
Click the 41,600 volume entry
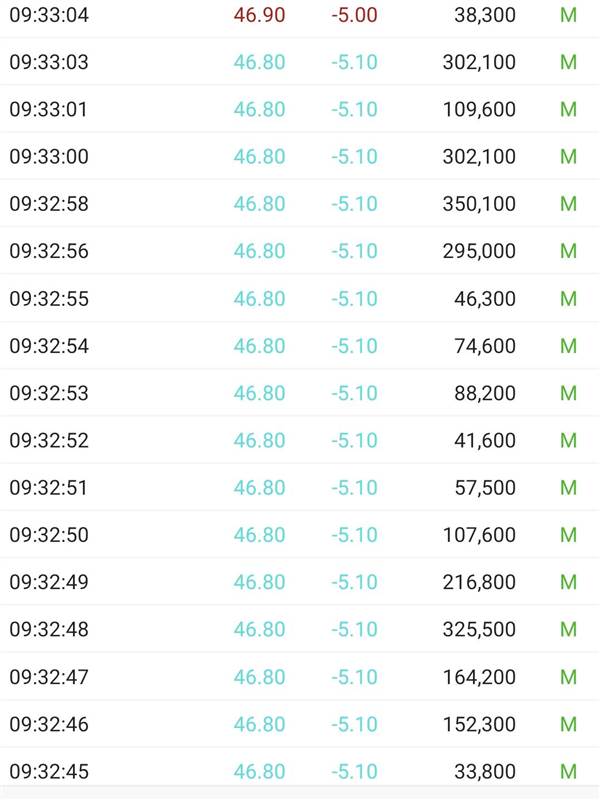[x=485, y=440]
